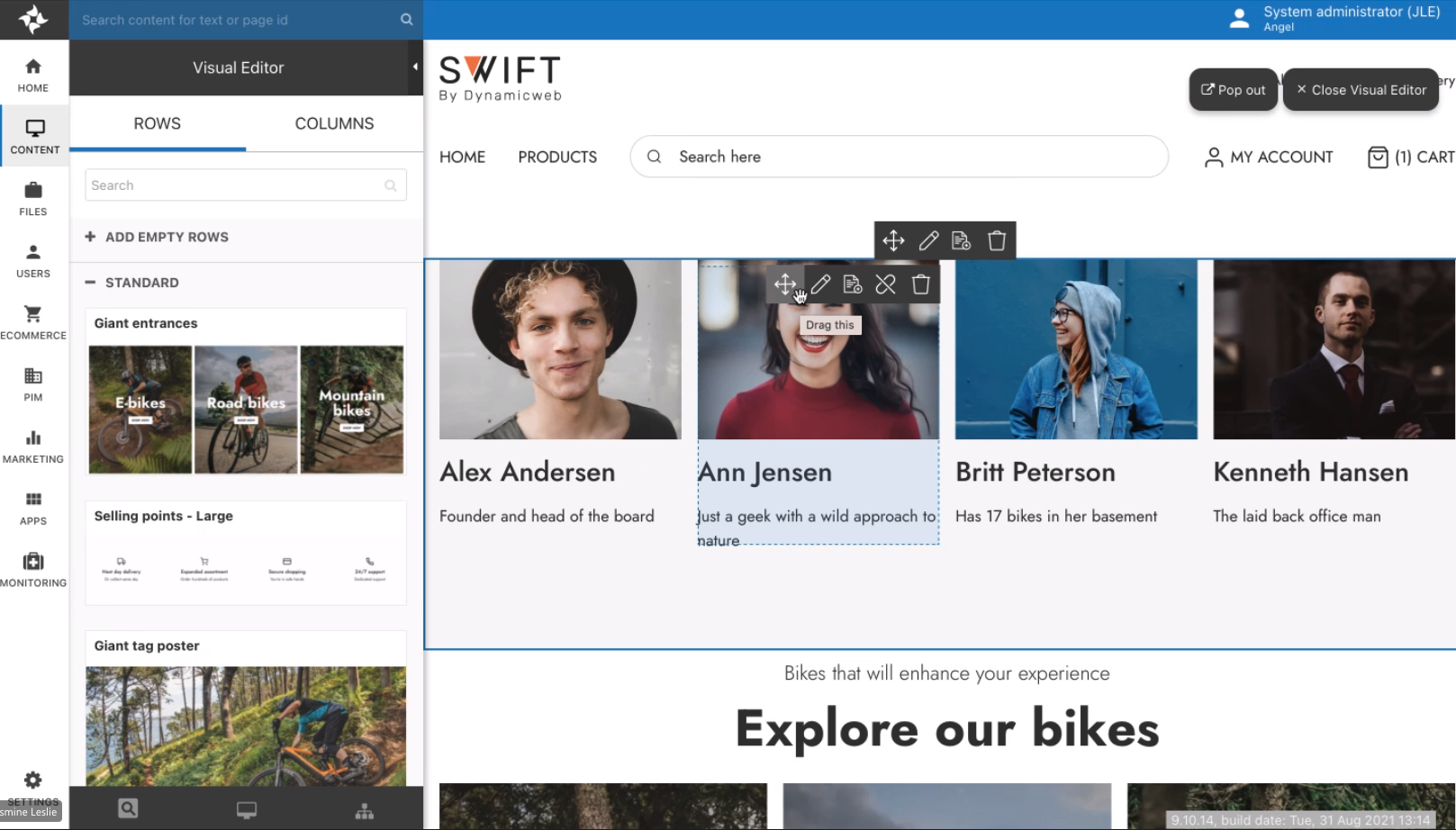1456x830 pixels.
Task: Click the device preview icon at bottom
Action: coord(246,809)
